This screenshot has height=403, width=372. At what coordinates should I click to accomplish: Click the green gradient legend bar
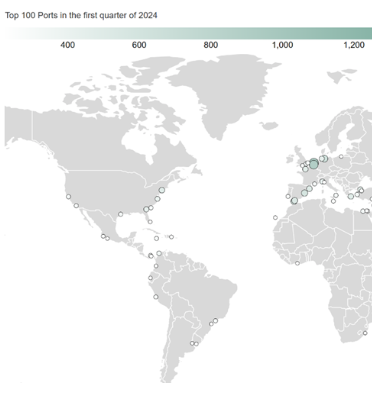pos(188,33)
